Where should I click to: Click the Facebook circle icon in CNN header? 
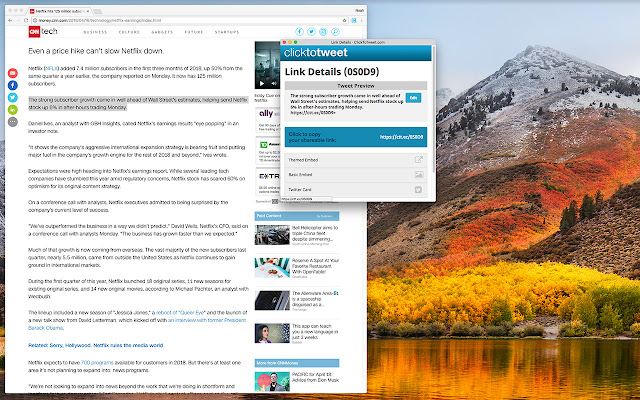coord(300,32)
